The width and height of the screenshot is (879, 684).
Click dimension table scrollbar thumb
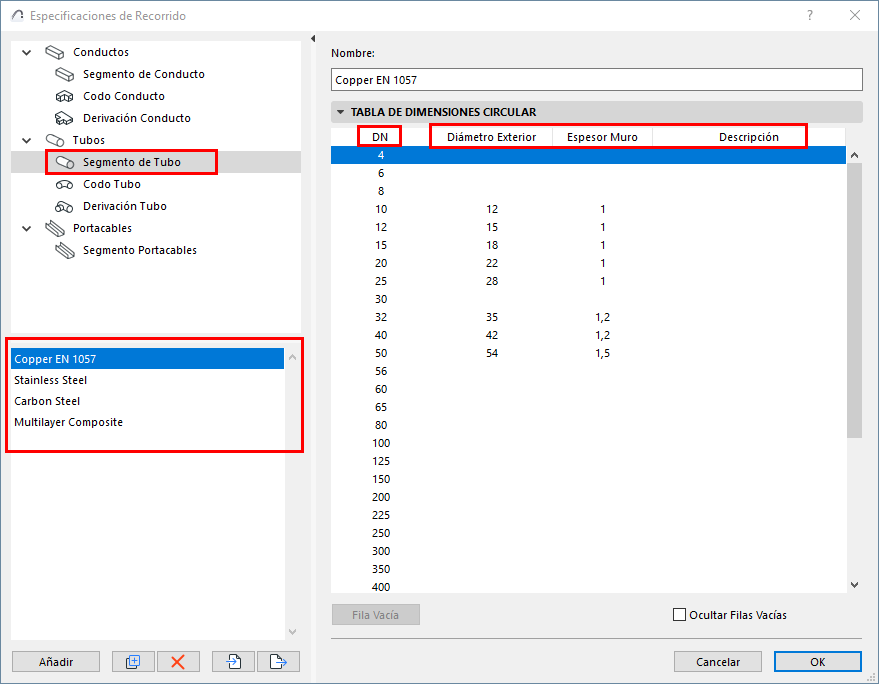click(854, 301)
